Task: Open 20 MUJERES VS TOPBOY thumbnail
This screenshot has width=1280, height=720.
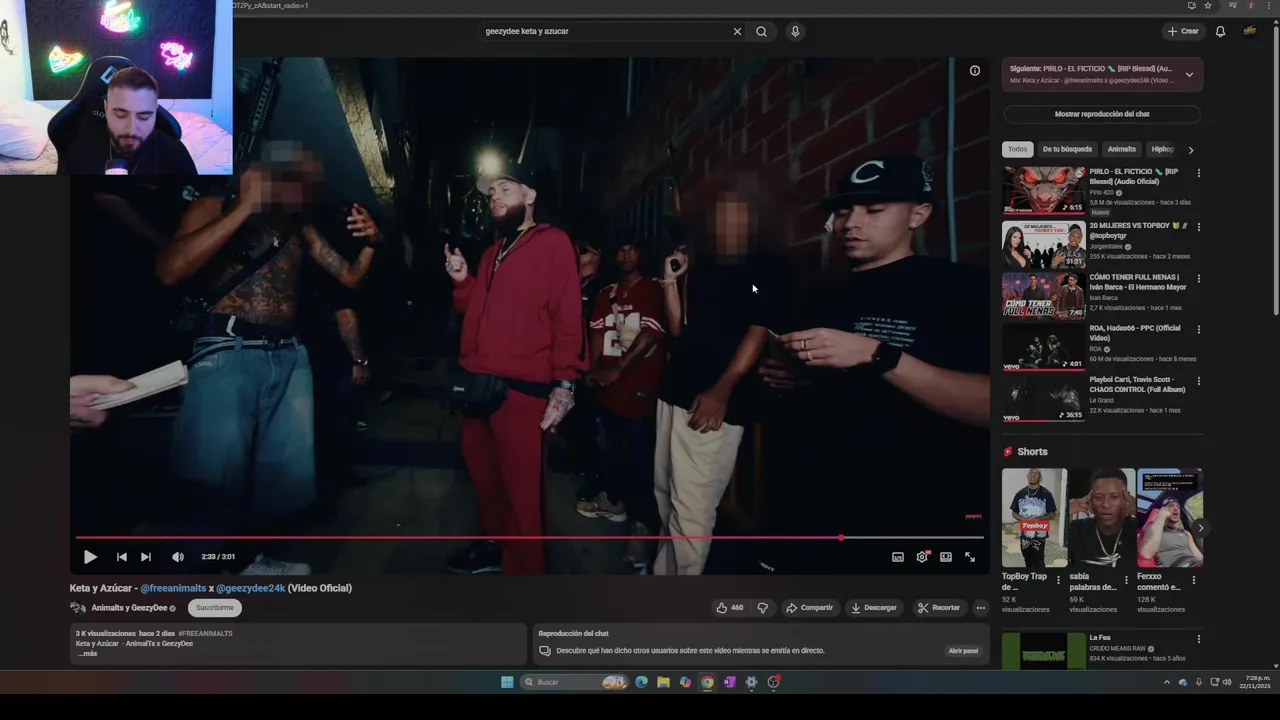Action: point(1043,244)
